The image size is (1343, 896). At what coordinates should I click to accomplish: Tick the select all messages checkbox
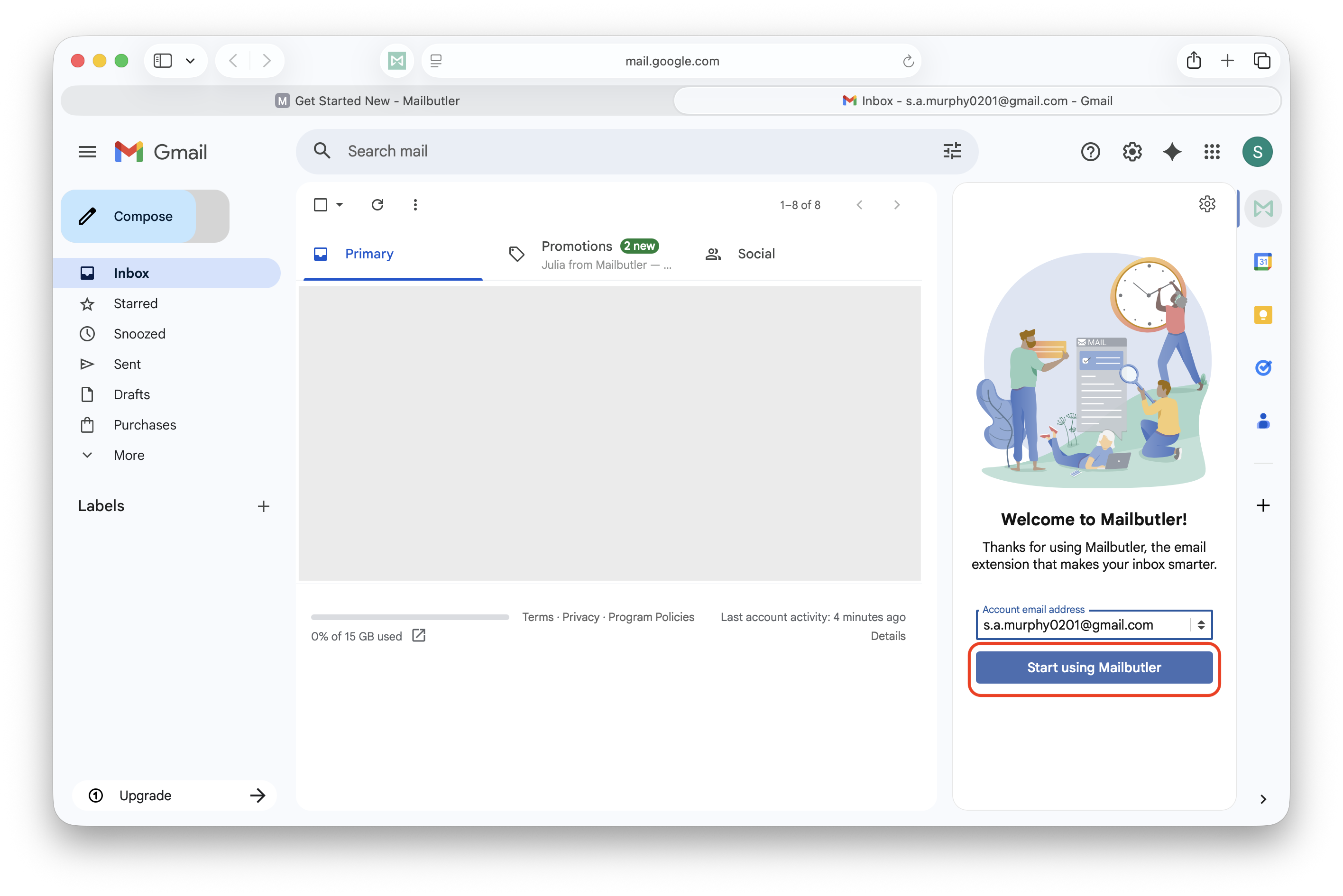point(321,205)
